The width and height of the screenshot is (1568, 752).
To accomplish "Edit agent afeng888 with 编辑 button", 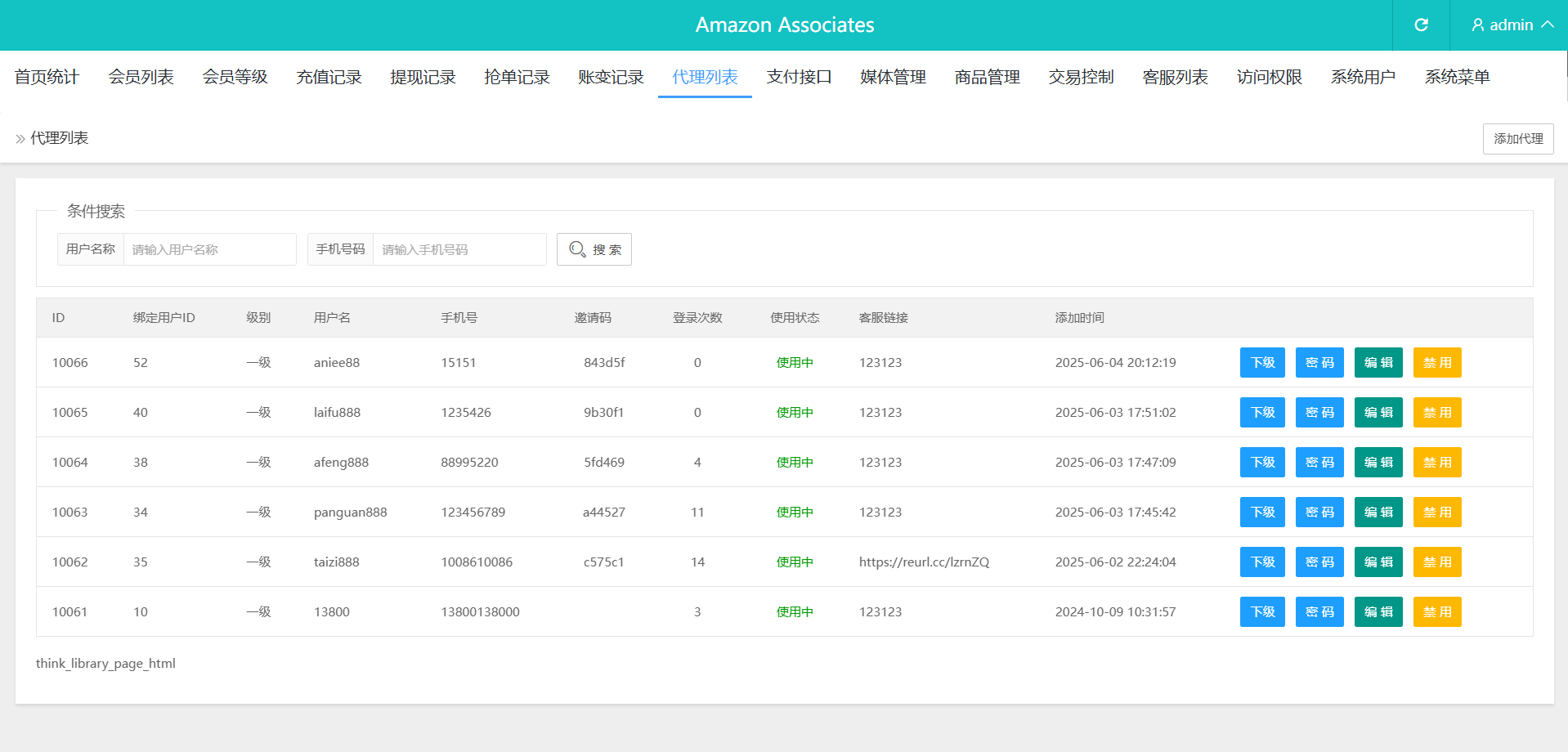I will pyautogui.click(x=1378, y=463).
